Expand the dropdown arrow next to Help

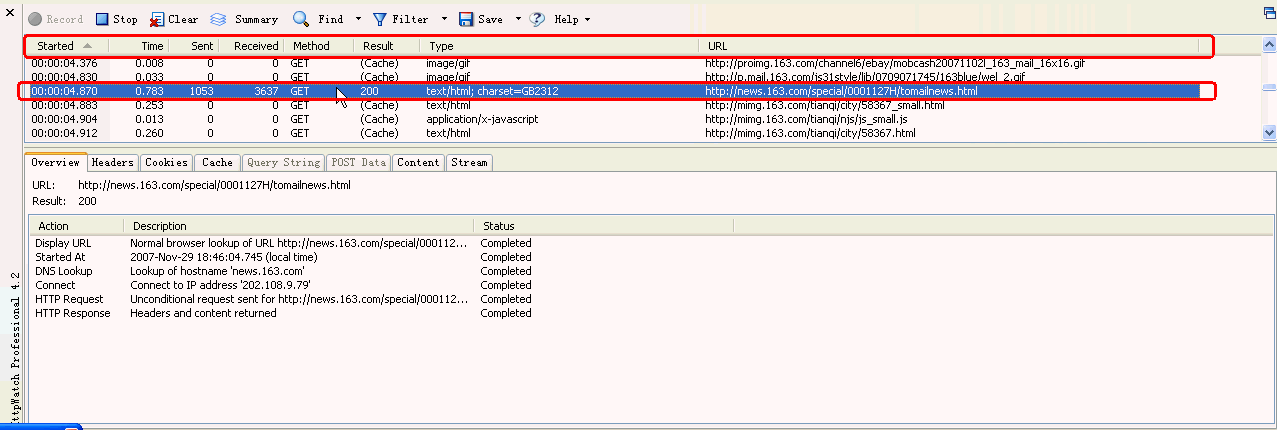587,19
